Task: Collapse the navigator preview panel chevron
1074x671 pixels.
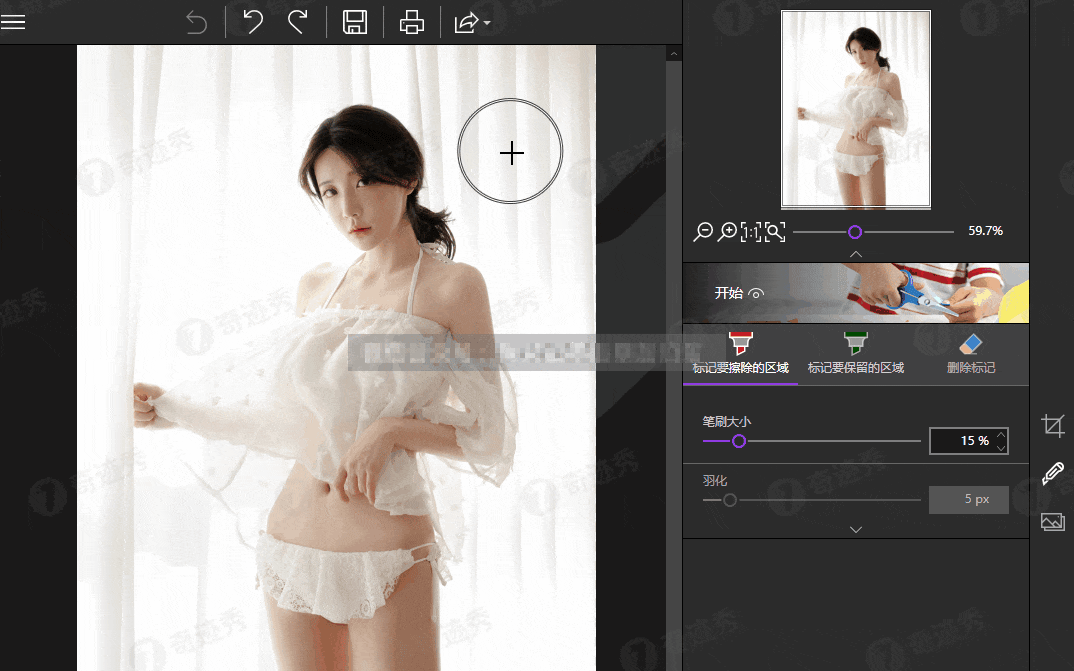Action: click(855, 254)
